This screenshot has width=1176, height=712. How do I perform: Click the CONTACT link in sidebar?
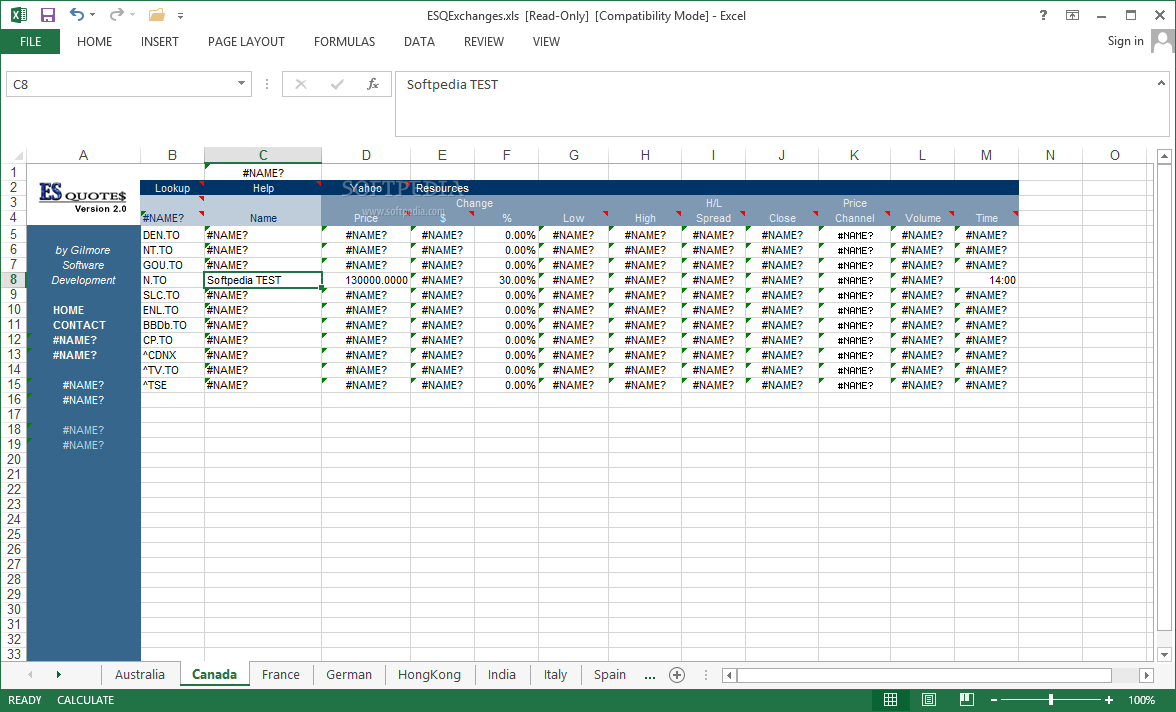tap(79, 325)
